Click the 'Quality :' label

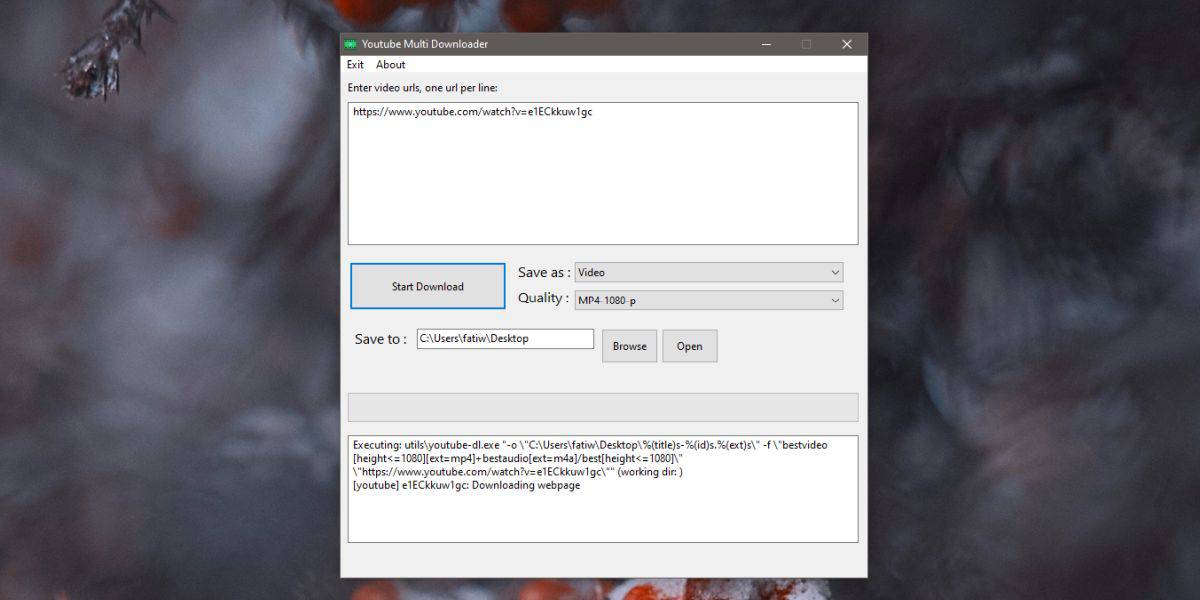pyautogui.click(x=544, y=298)
